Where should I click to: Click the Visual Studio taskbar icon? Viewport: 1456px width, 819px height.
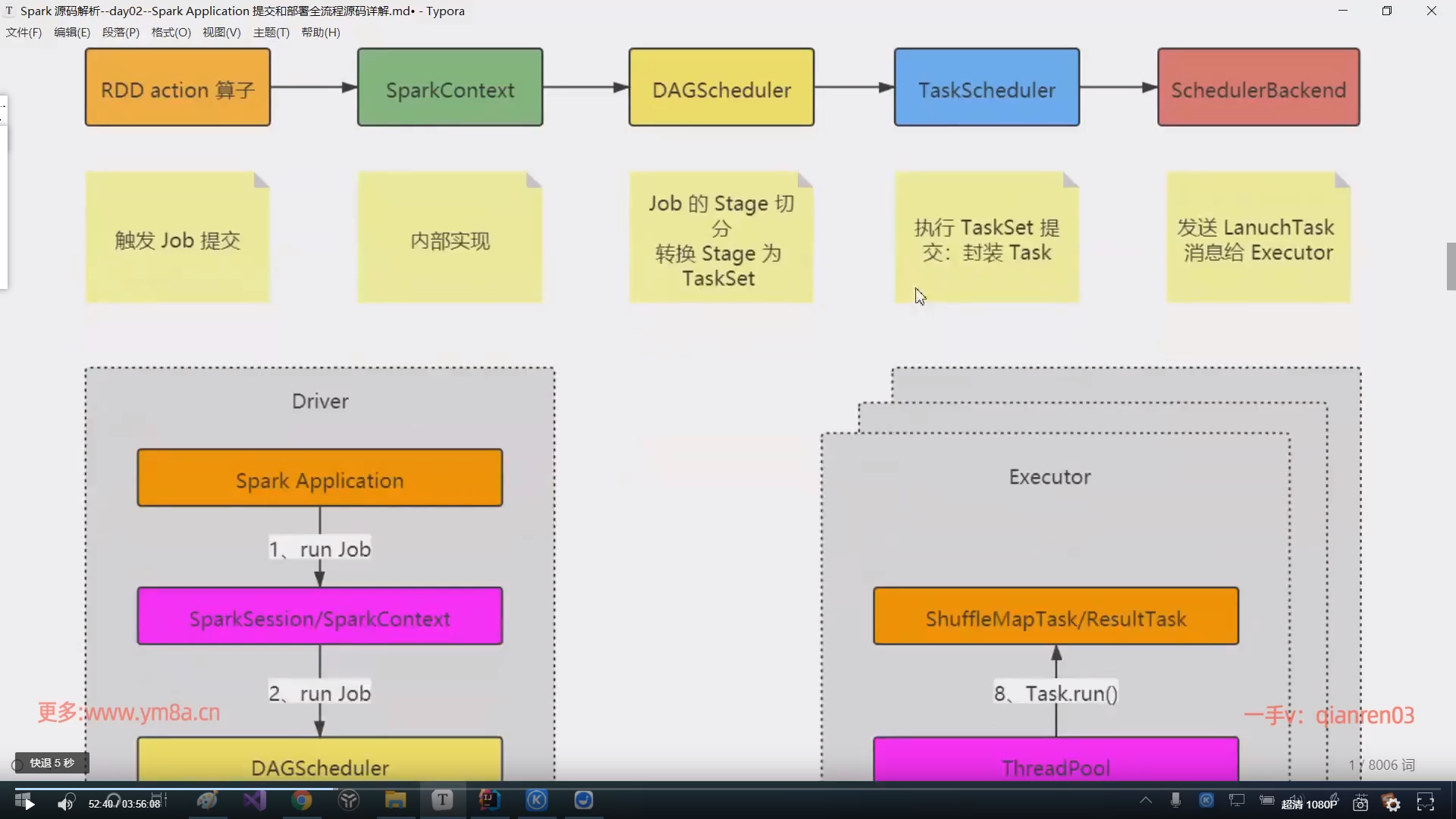(255, 801)
